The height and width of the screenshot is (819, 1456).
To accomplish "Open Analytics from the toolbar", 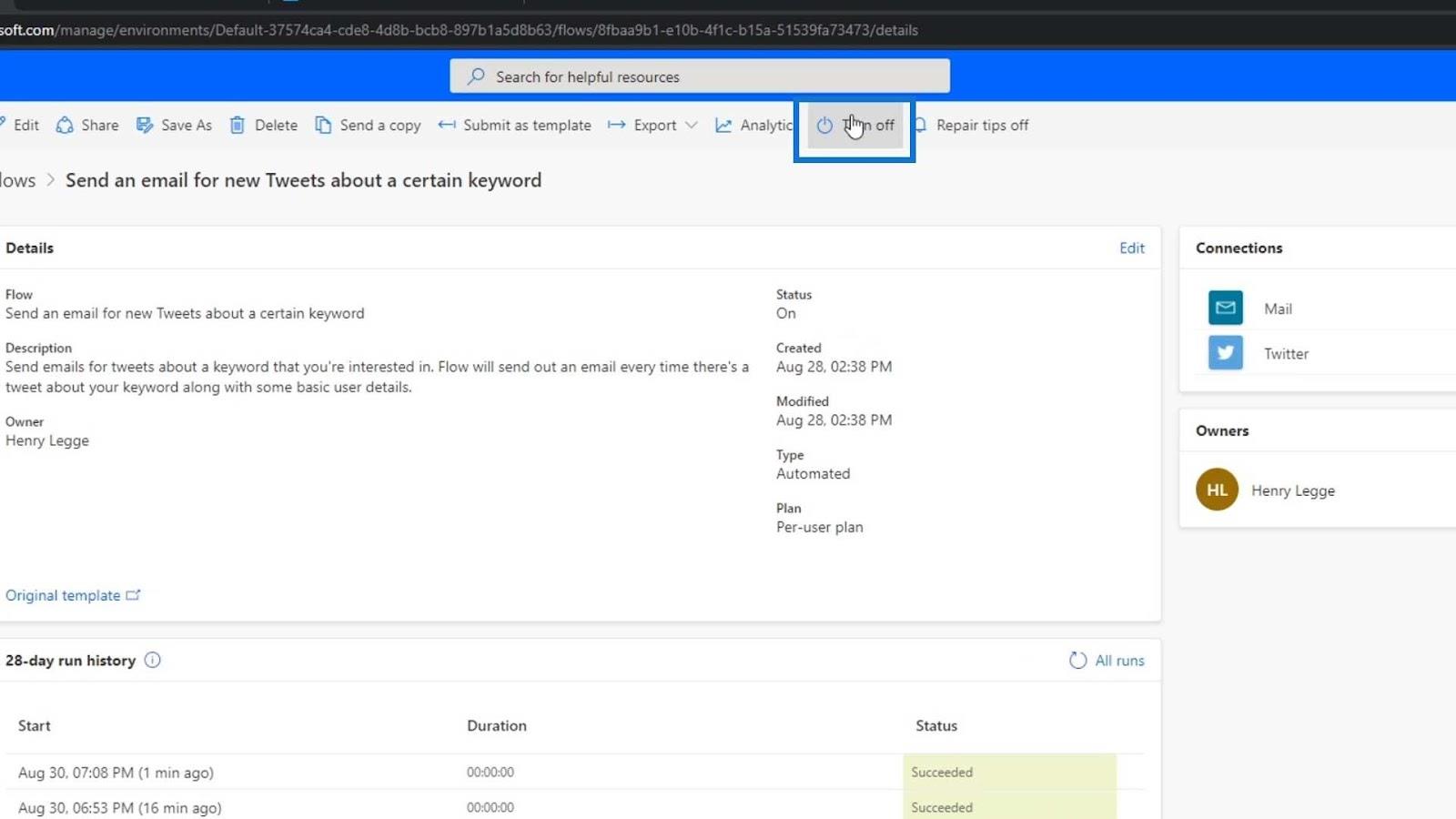I will pos(754,126).
